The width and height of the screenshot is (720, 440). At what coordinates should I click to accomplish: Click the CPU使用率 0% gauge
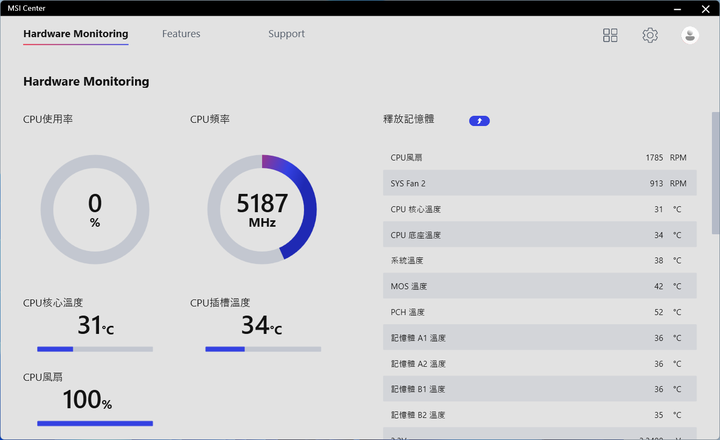pos(95,209)
